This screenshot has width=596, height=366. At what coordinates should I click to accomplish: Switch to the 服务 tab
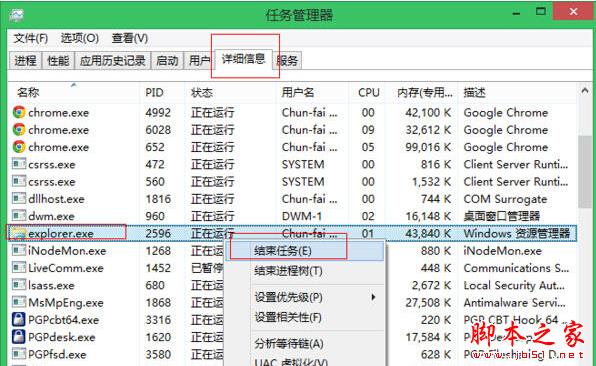click(x=287, y=60)
